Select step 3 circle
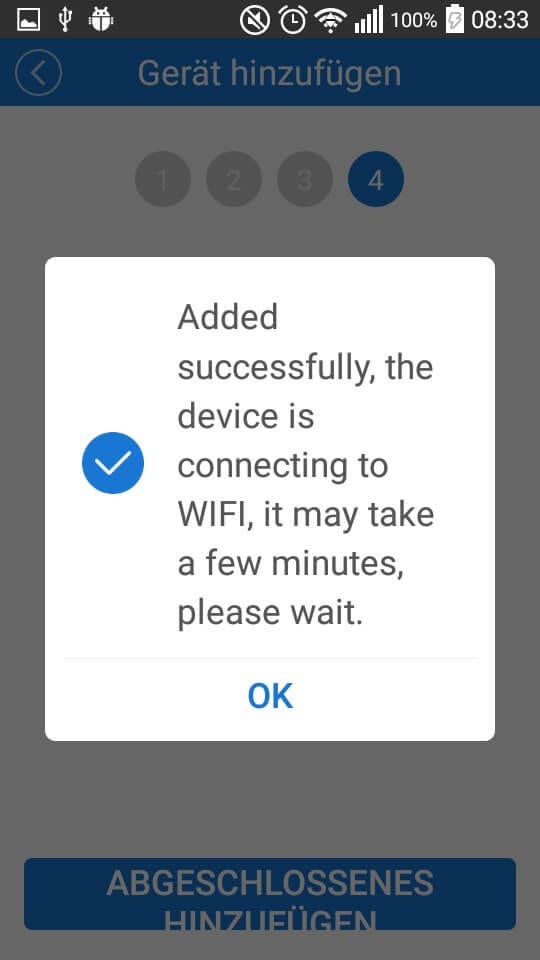The width and height of the screenshot is (540, 960). (304, 179)
